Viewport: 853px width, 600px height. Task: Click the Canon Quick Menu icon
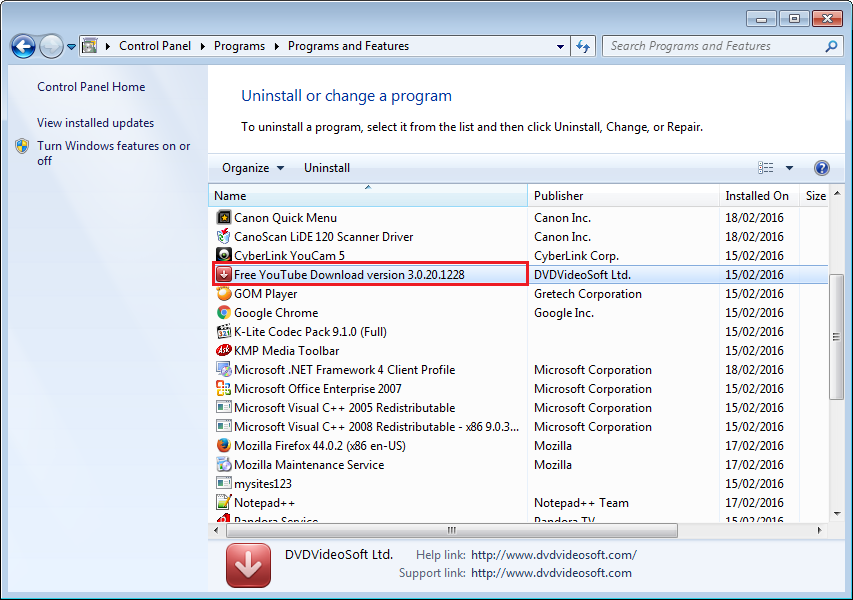pyautogui.click(x=224, y=218)
